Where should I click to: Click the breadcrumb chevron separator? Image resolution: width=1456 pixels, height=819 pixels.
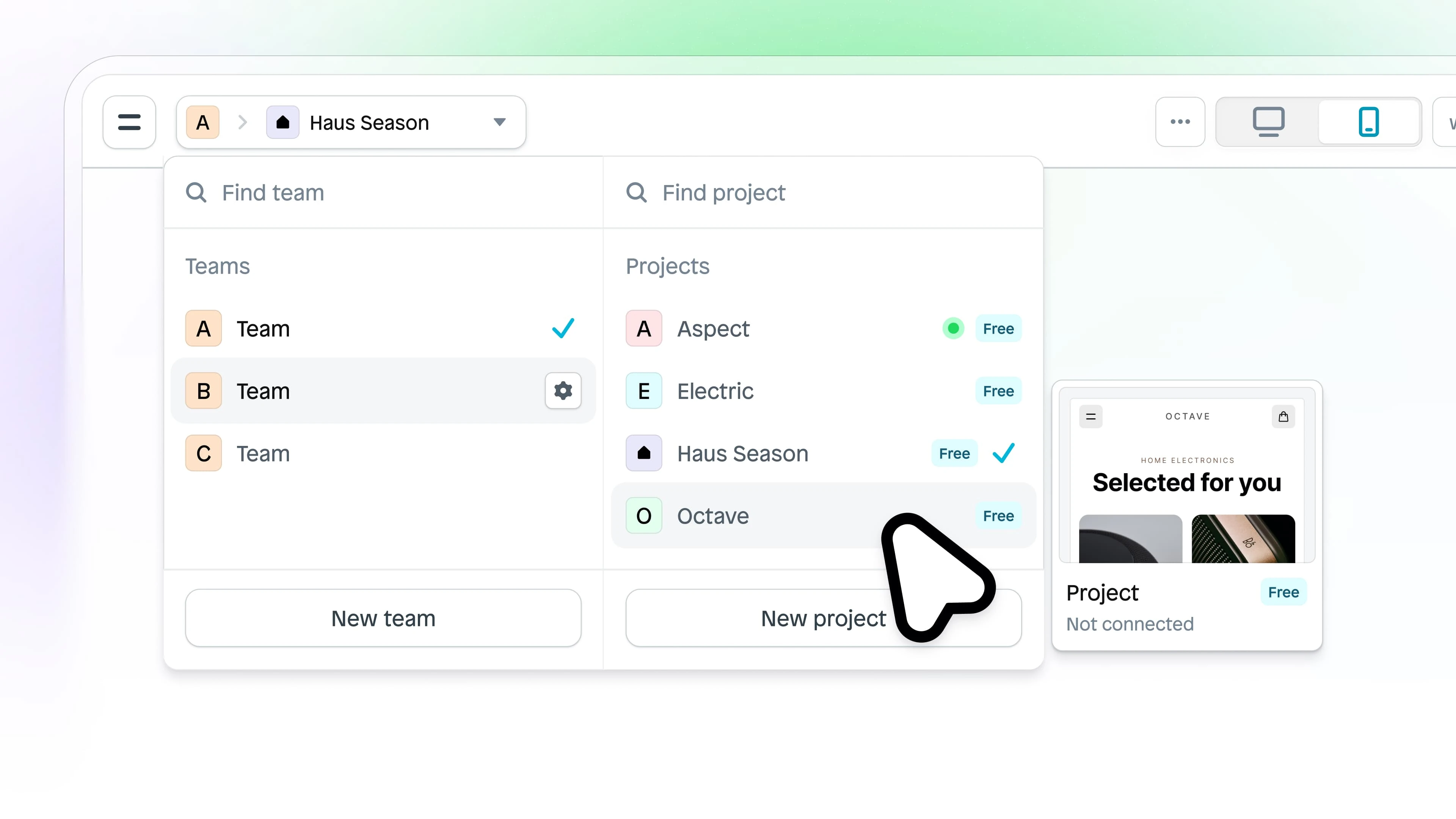pyautogui.click(x=243, y=122)
